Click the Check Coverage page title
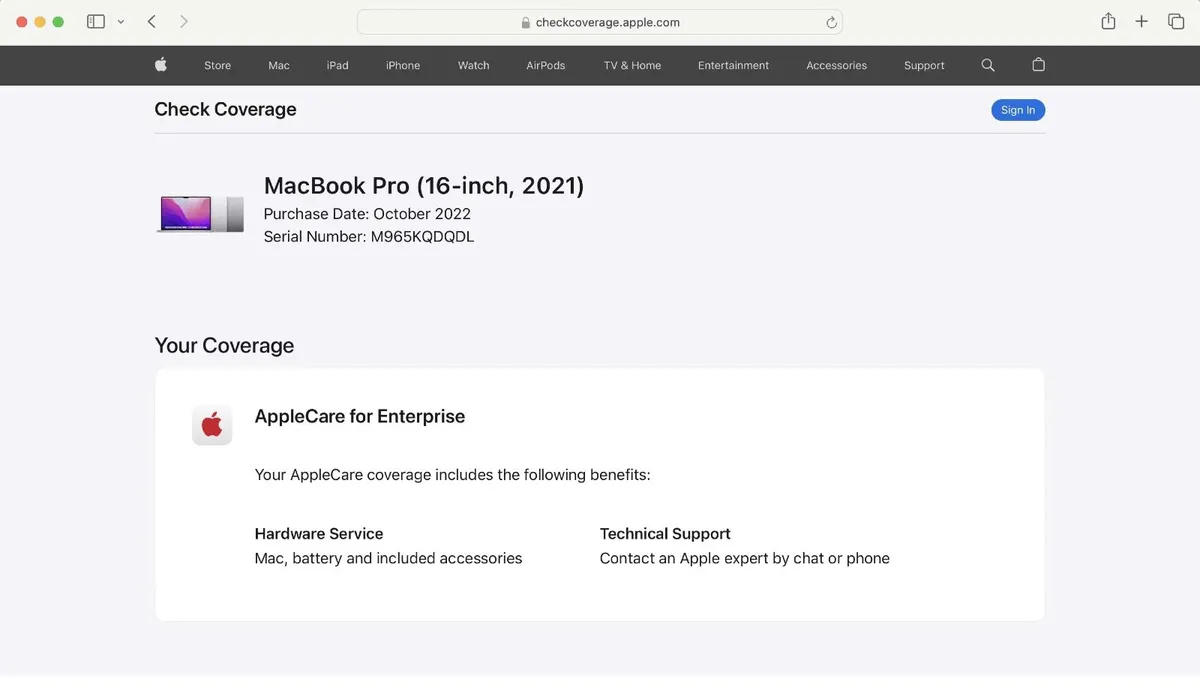The width and height of the screenshot is (1200, 700). (x=225, y=109)
